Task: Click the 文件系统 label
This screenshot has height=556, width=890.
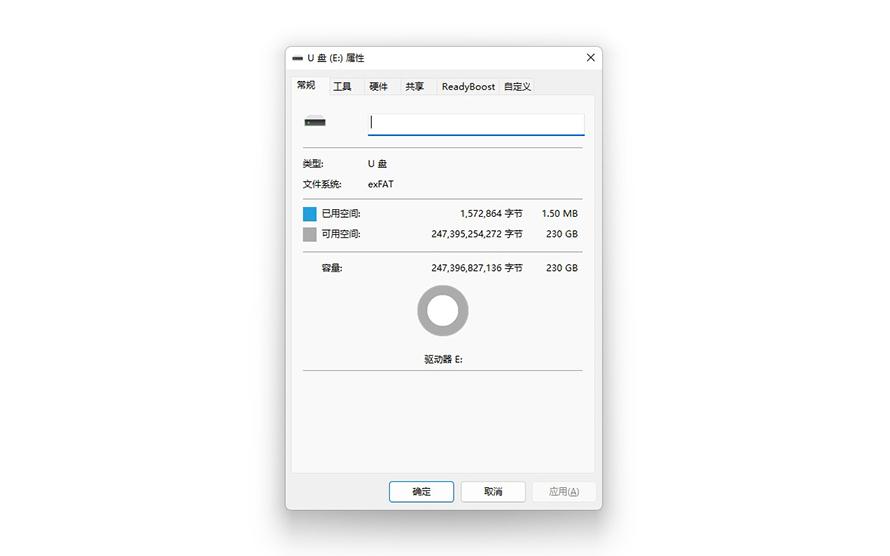Action: (322, 184)
